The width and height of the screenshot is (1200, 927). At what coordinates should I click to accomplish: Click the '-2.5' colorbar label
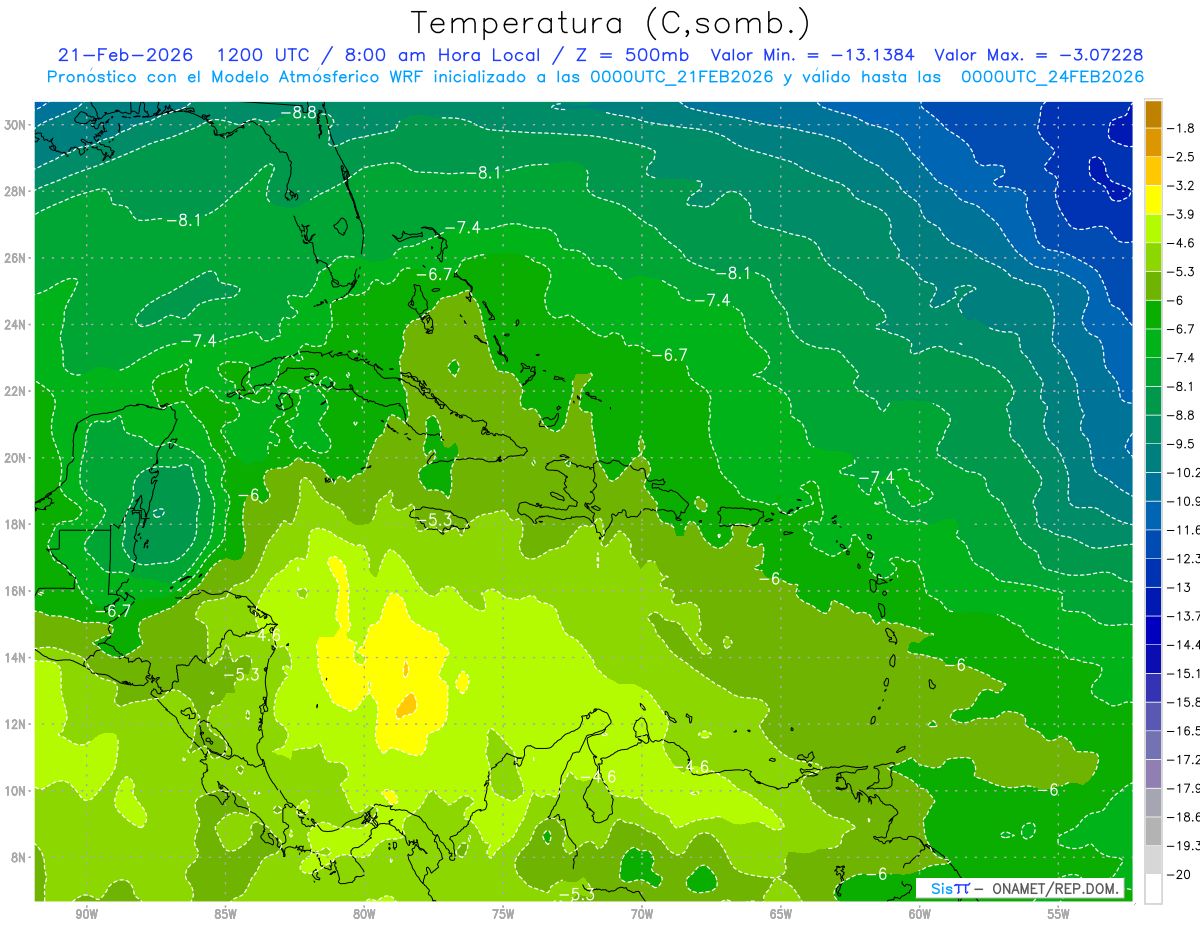[x=1180, y=157]
